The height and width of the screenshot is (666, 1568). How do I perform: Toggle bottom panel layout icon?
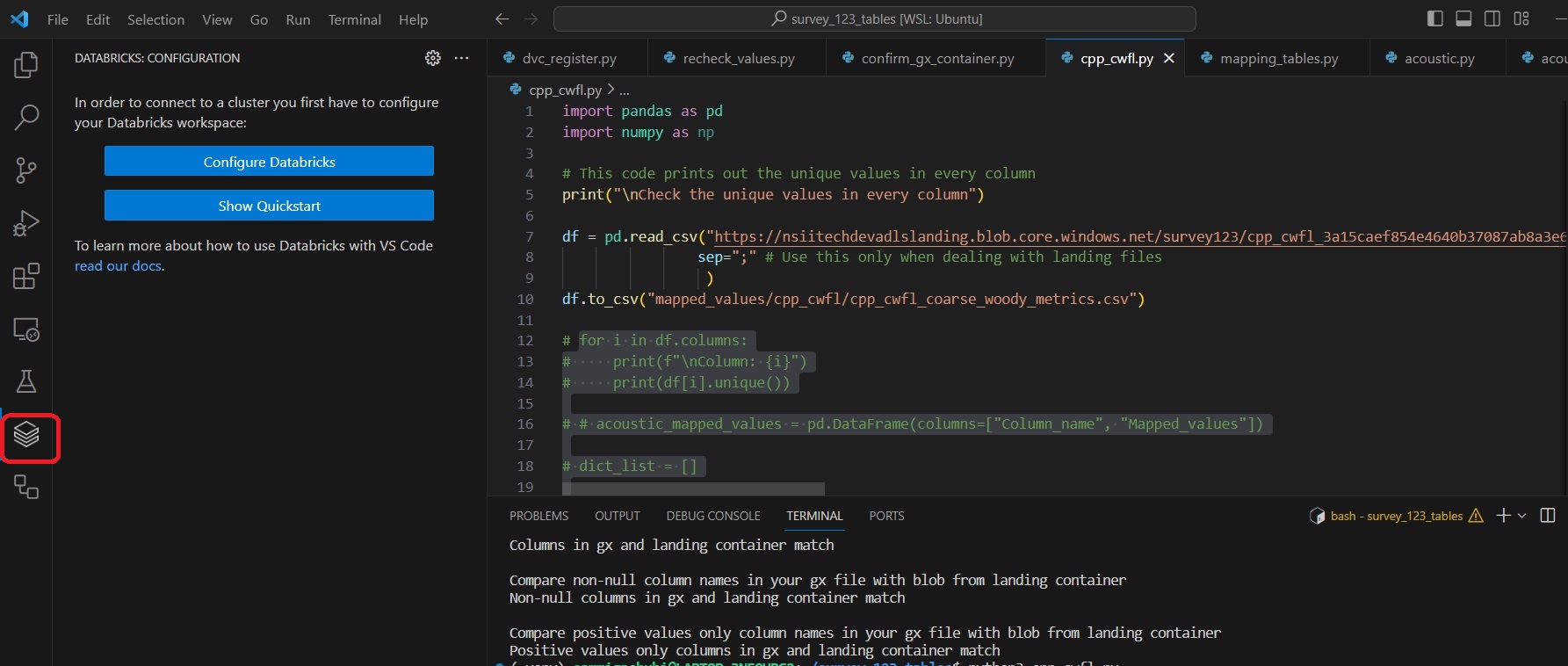point(1463,18)
